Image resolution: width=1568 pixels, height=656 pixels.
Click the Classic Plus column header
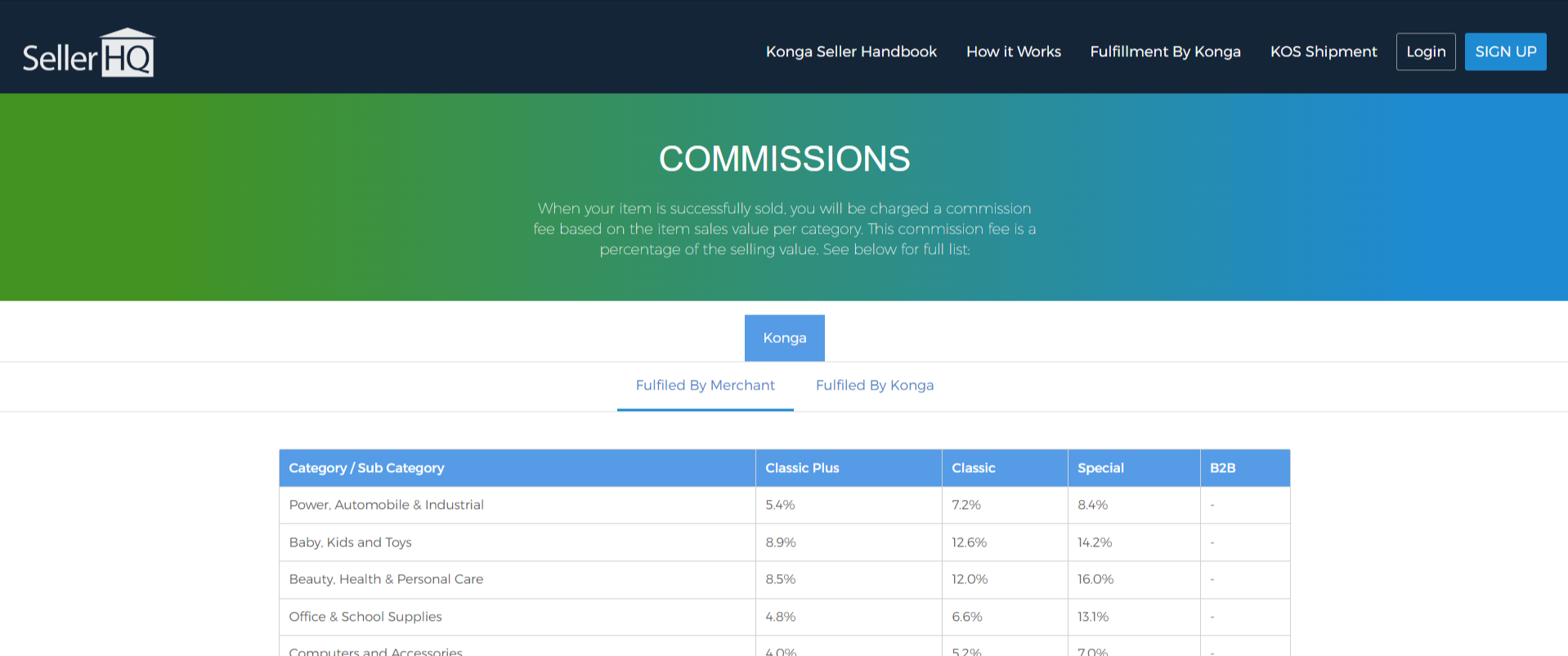(802, 468)
